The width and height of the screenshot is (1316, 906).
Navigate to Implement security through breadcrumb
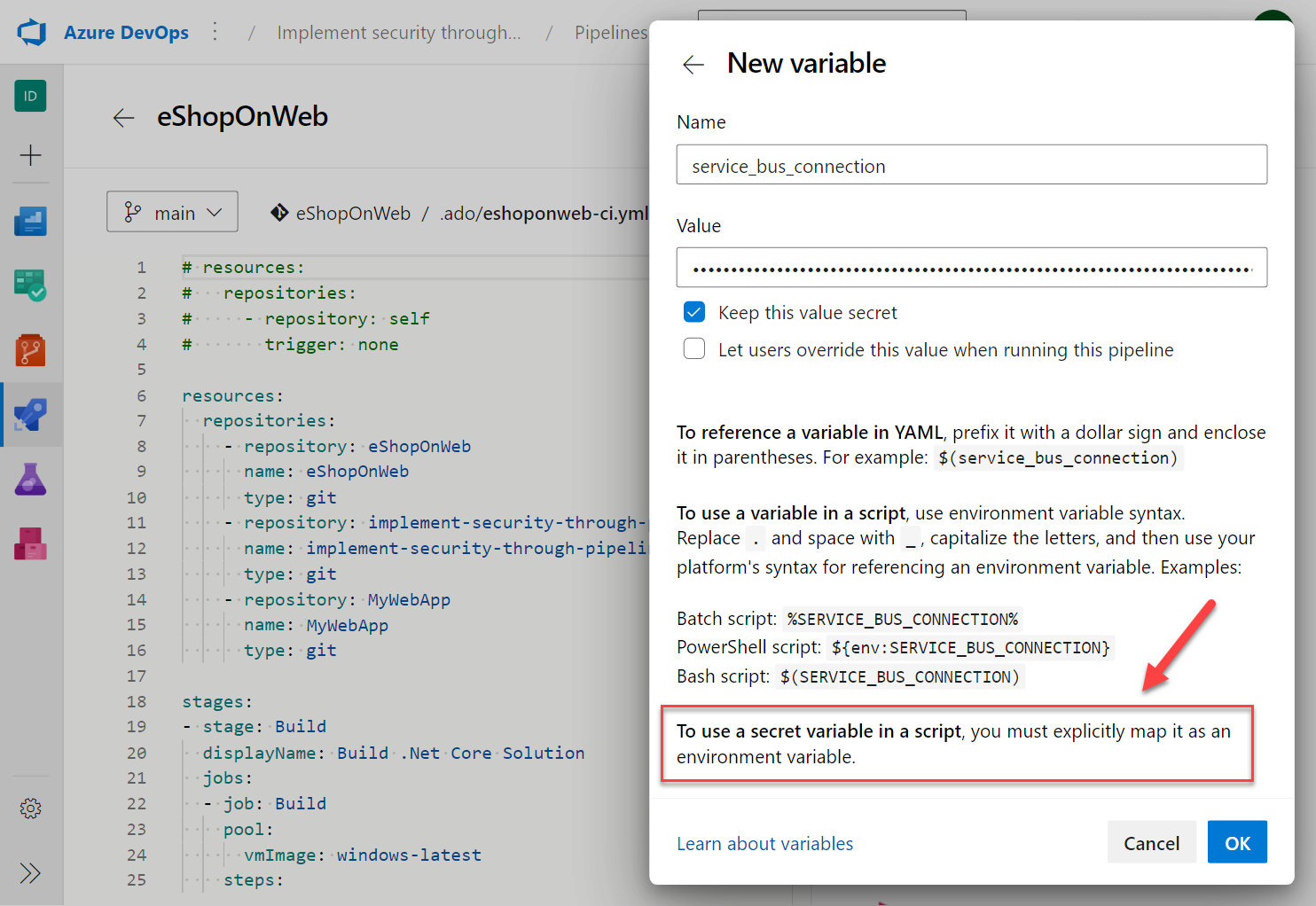399,32
